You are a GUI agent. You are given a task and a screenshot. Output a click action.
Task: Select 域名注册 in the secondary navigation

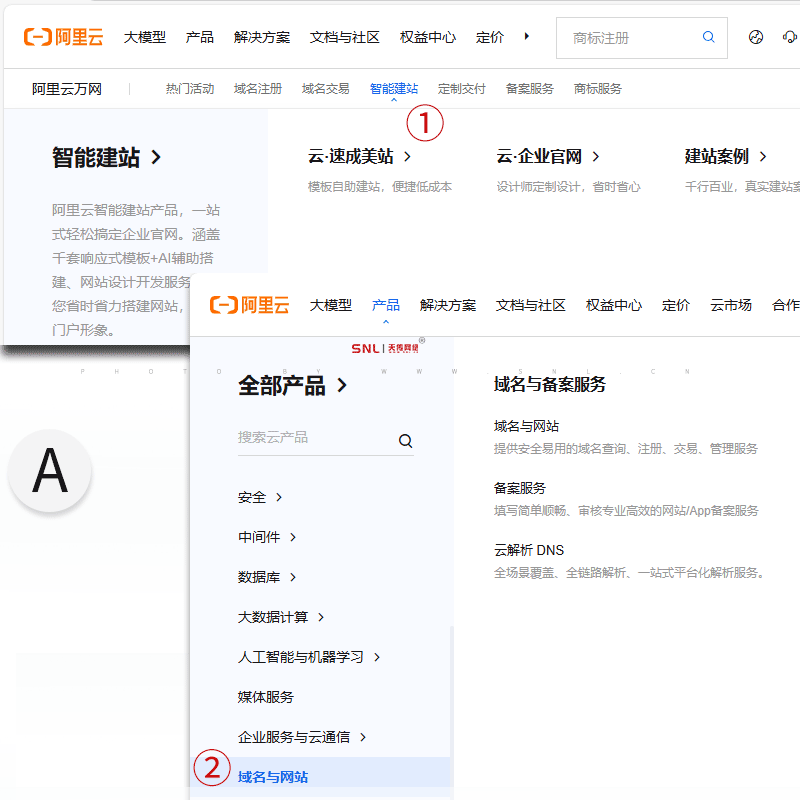point(256,88)
